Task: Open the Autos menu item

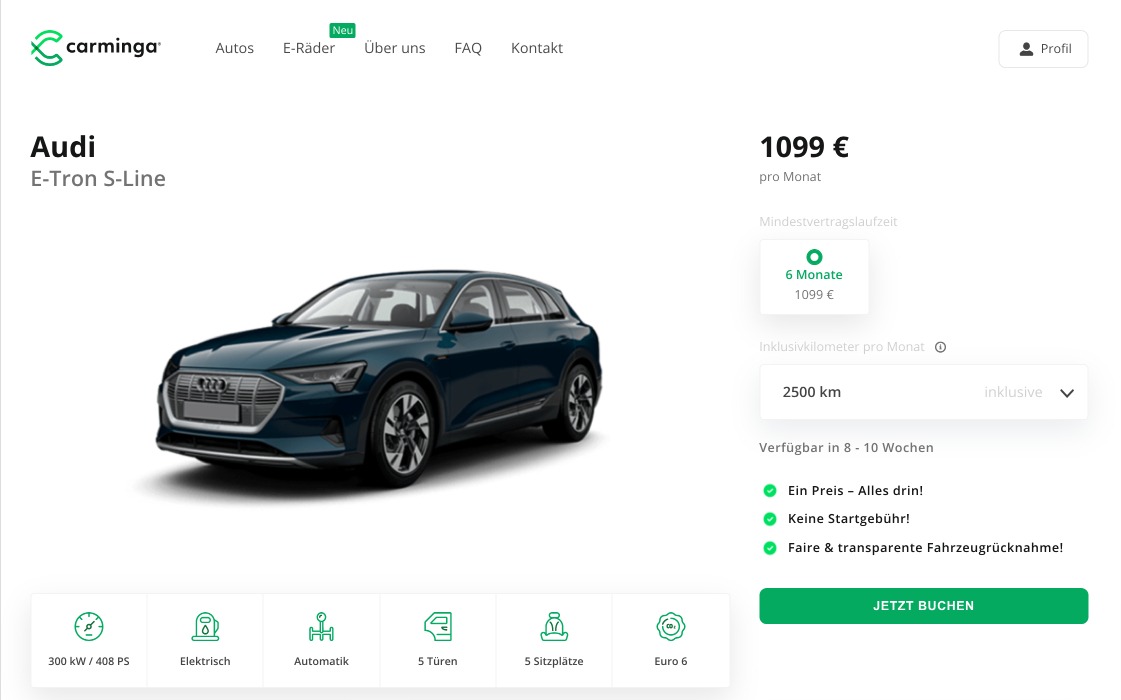Action: [x=234, y=48]
